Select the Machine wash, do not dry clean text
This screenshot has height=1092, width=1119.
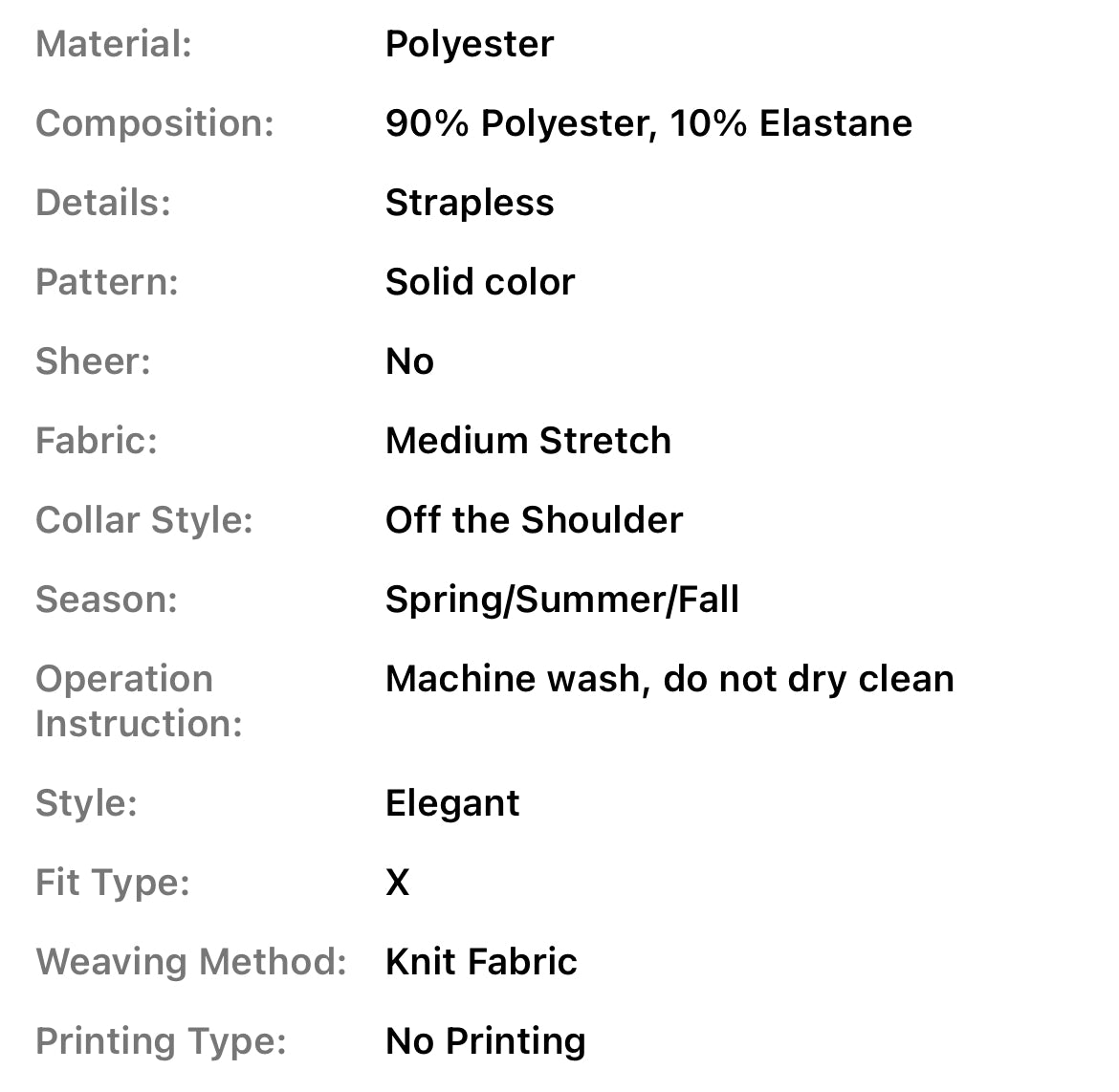click(669, 679)
